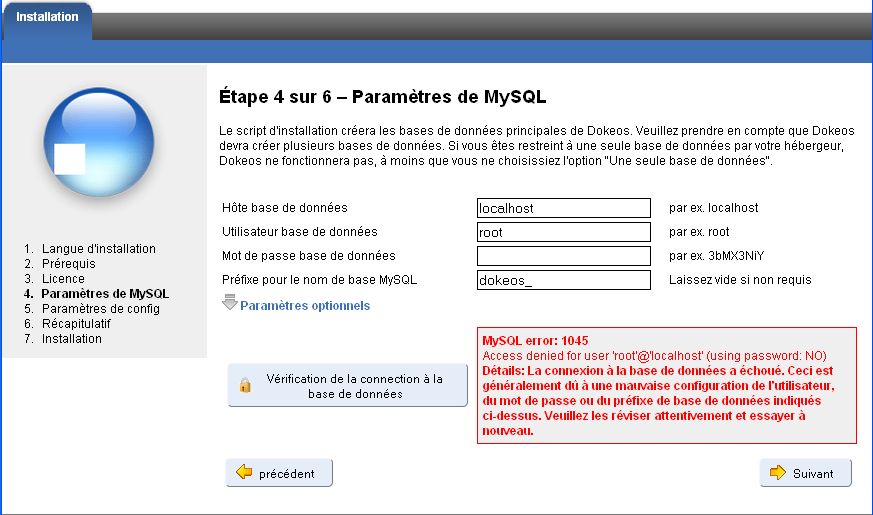Viewport: 873px width, 515px height.
Task: Focus the Préfixe pour le nom de base field
Action: click(x=563, y=280)
